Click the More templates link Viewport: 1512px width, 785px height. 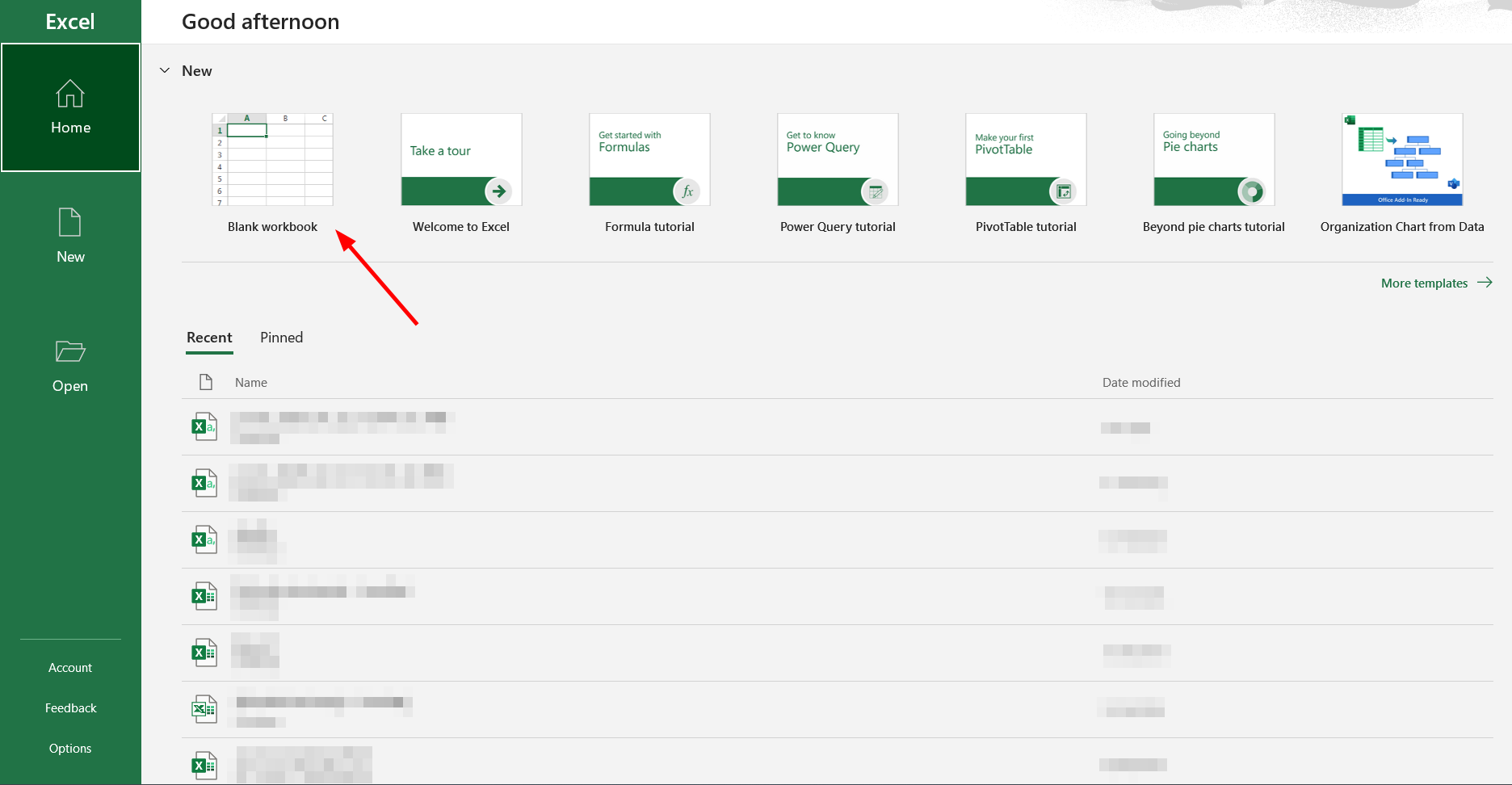pos(1424,283)
